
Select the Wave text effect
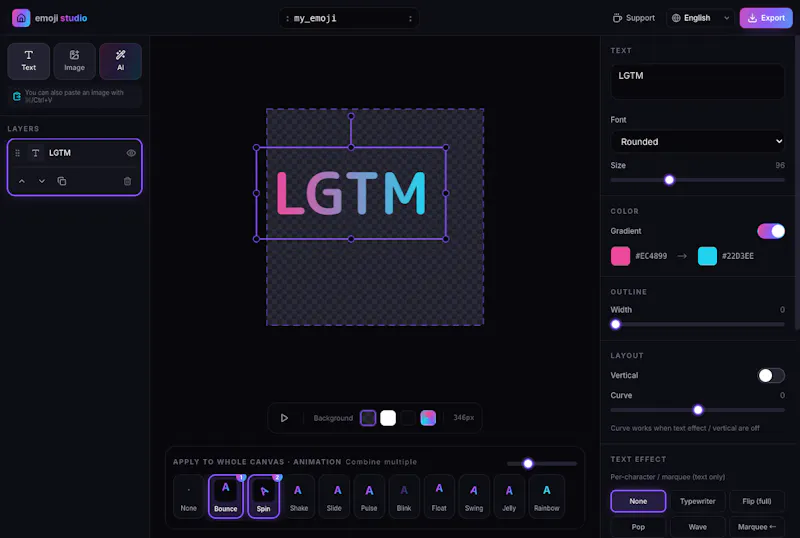tap(697, 527)
